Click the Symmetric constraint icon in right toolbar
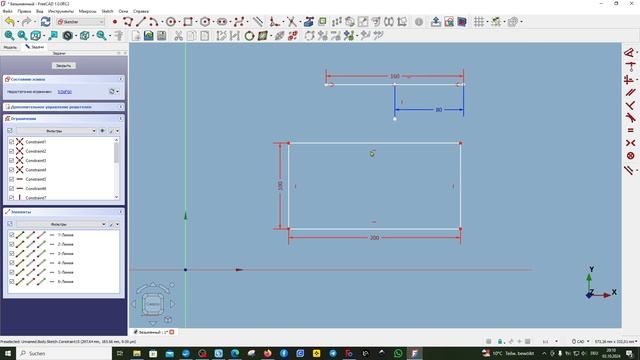The image size is (640, 360). 630,143
